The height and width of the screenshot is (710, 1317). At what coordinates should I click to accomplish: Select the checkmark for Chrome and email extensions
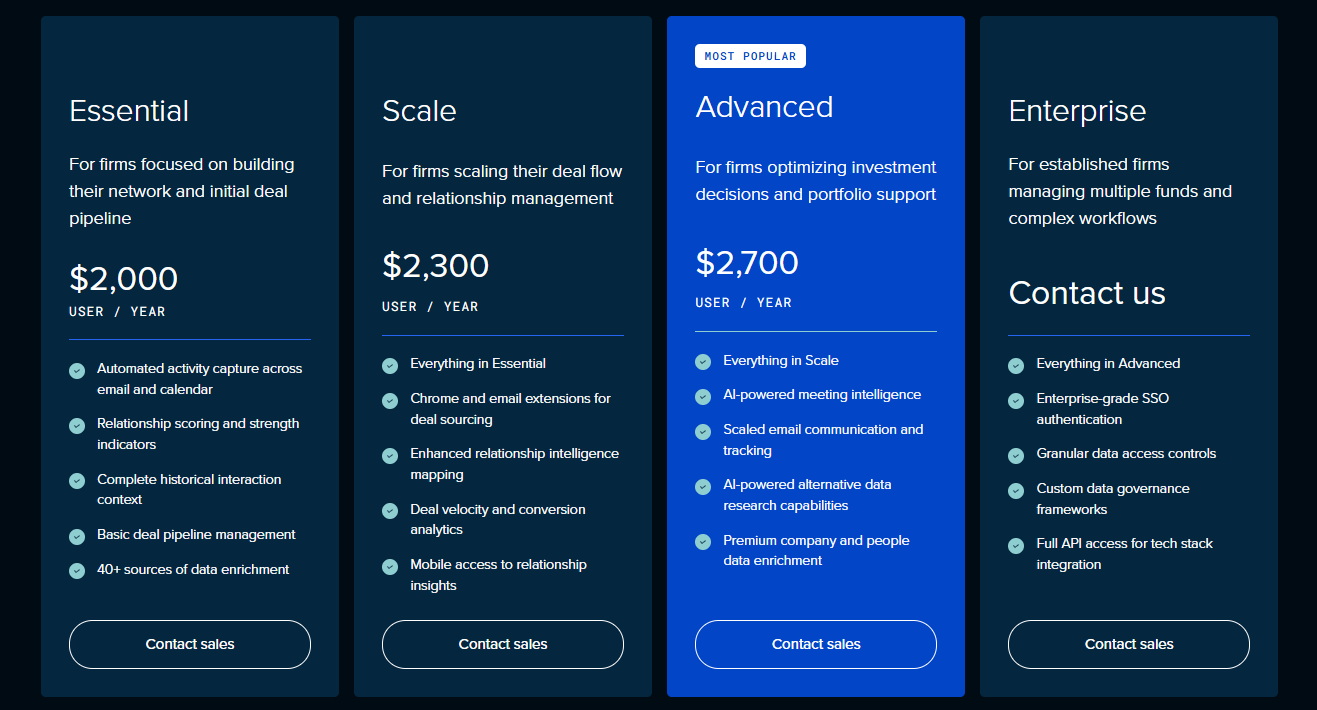point(390,401)
